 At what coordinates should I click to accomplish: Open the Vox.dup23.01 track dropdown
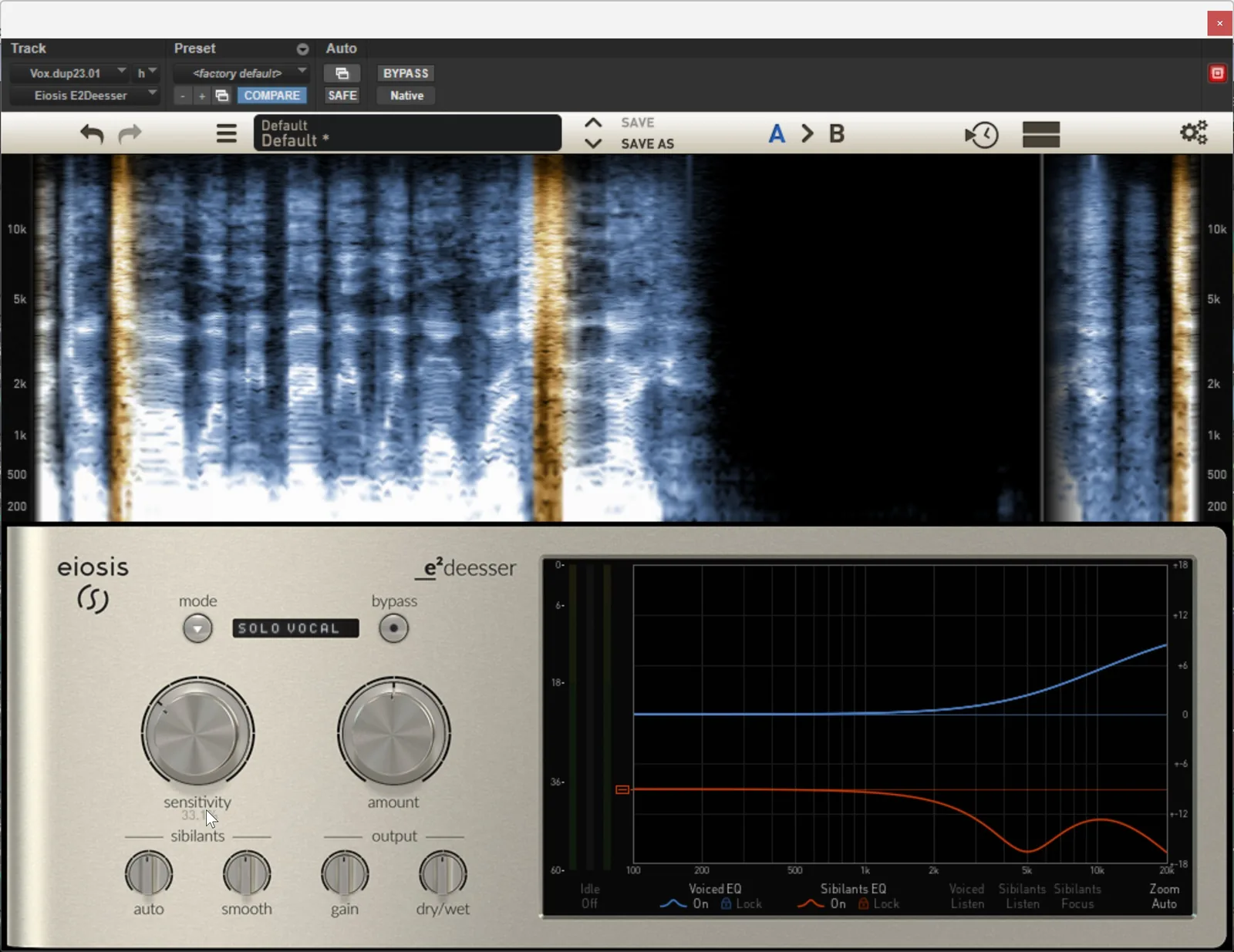[x=69, y=73]
